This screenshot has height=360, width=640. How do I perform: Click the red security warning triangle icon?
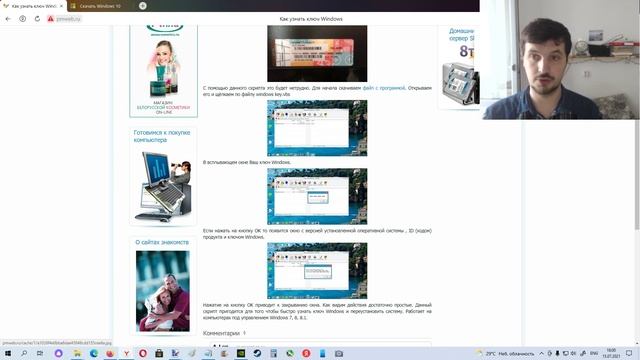pos(51,19)
